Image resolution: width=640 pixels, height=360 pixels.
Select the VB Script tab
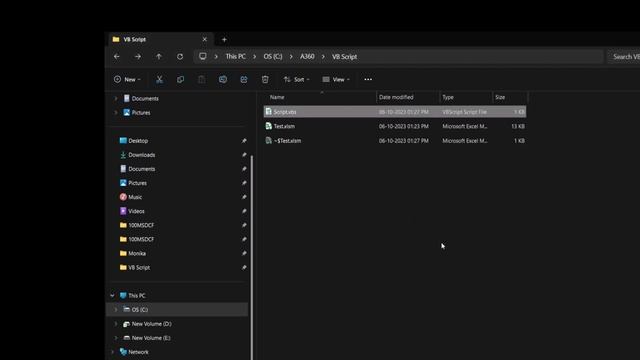point(160,39)
